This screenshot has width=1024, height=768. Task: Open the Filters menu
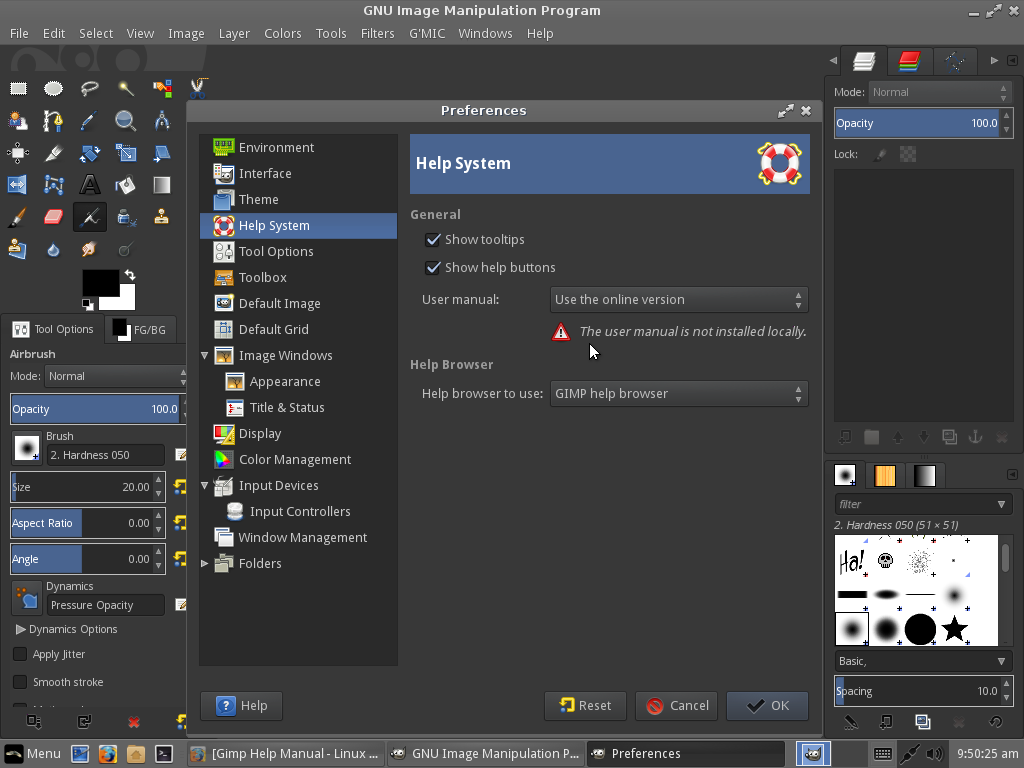(x=377, y=33)
